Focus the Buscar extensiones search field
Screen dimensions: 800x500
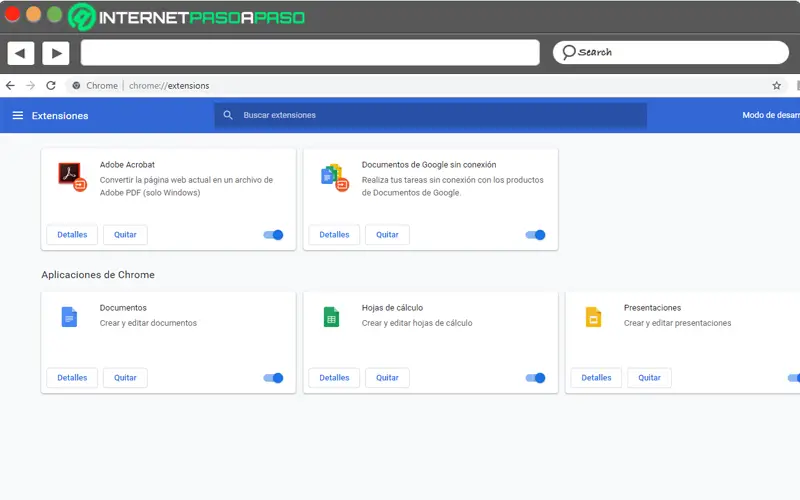431,115
